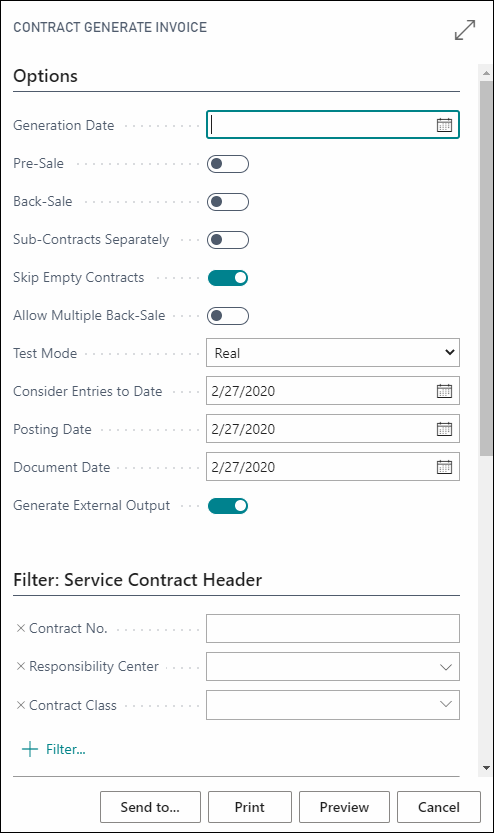
Task: Open the Test Mode dropdown
Action: pyautogui.click(x=333, y=353)
